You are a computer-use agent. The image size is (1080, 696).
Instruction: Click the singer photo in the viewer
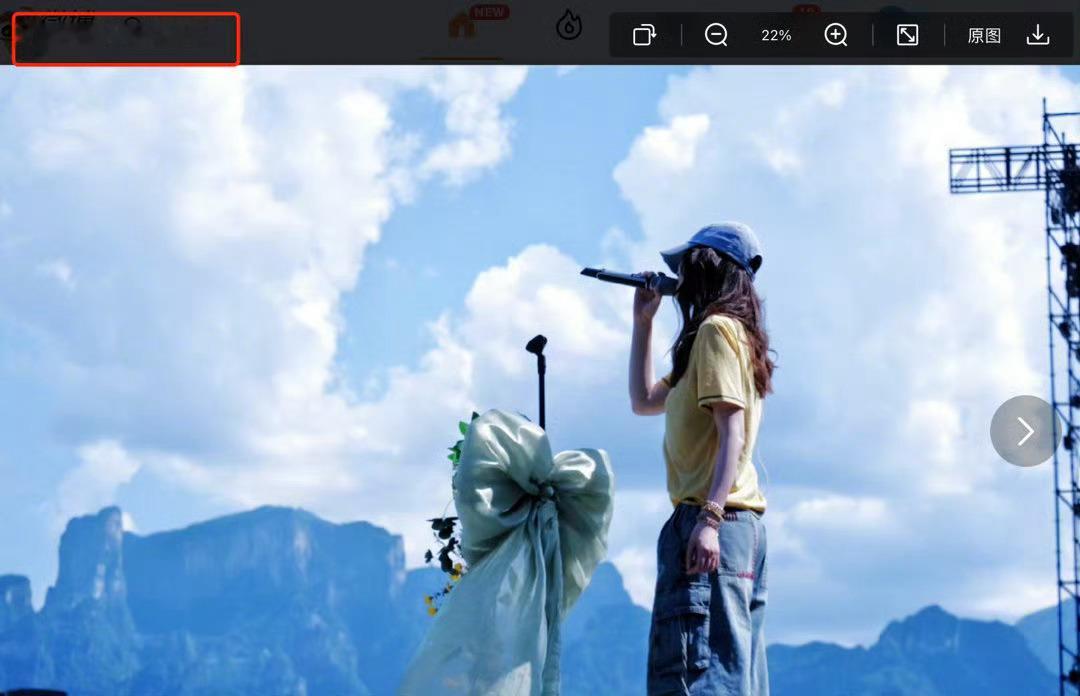(540, 380)
